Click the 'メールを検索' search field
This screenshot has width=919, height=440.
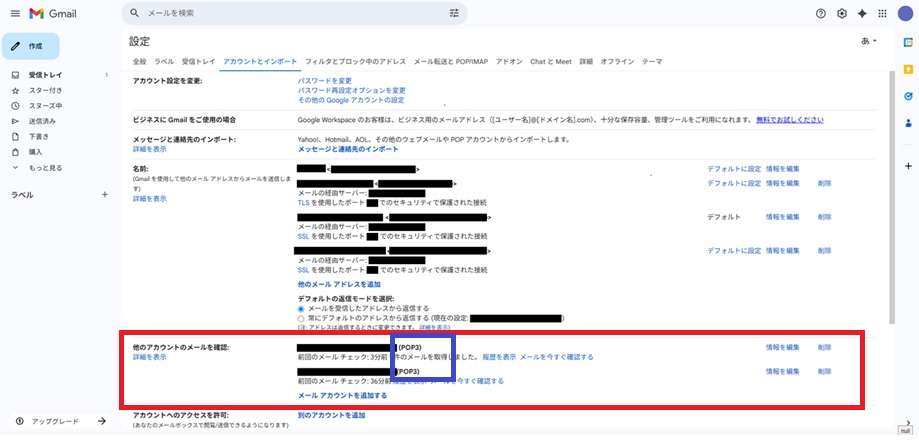click(290, 13)
